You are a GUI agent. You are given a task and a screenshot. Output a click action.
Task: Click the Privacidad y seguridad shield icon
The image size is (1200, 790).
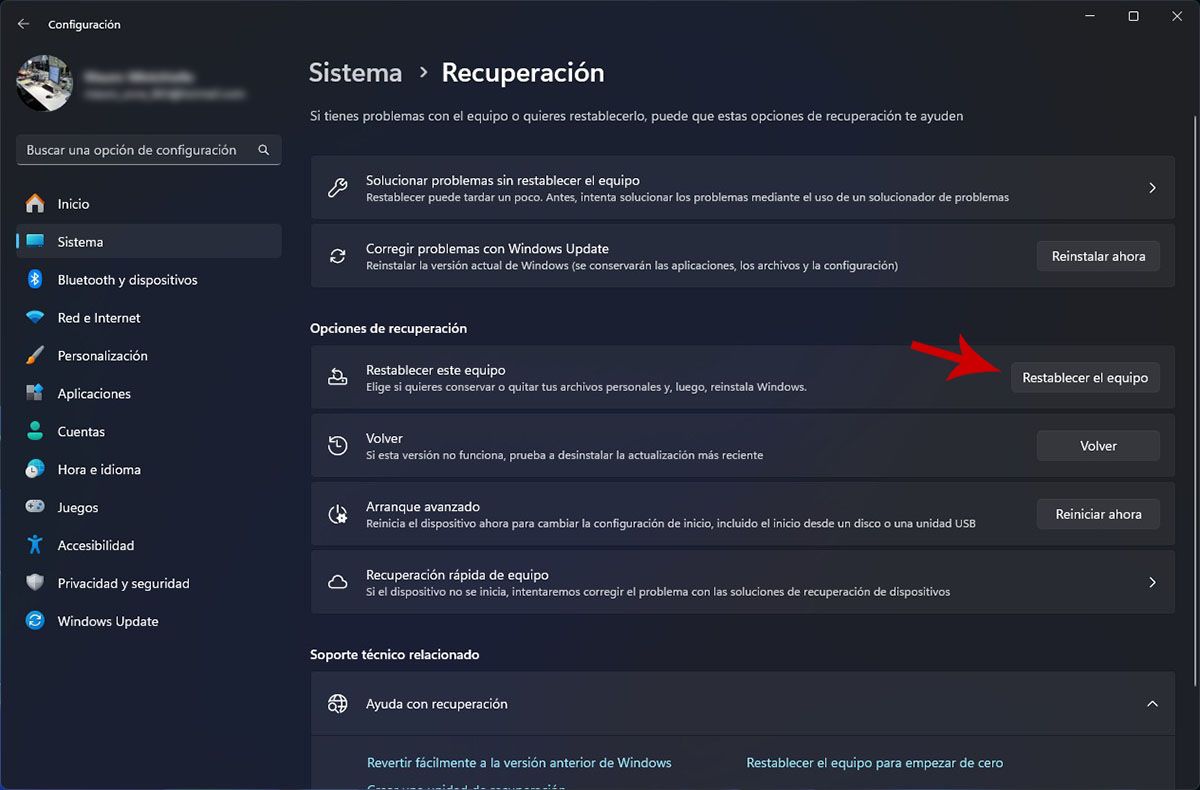(35, 583)
